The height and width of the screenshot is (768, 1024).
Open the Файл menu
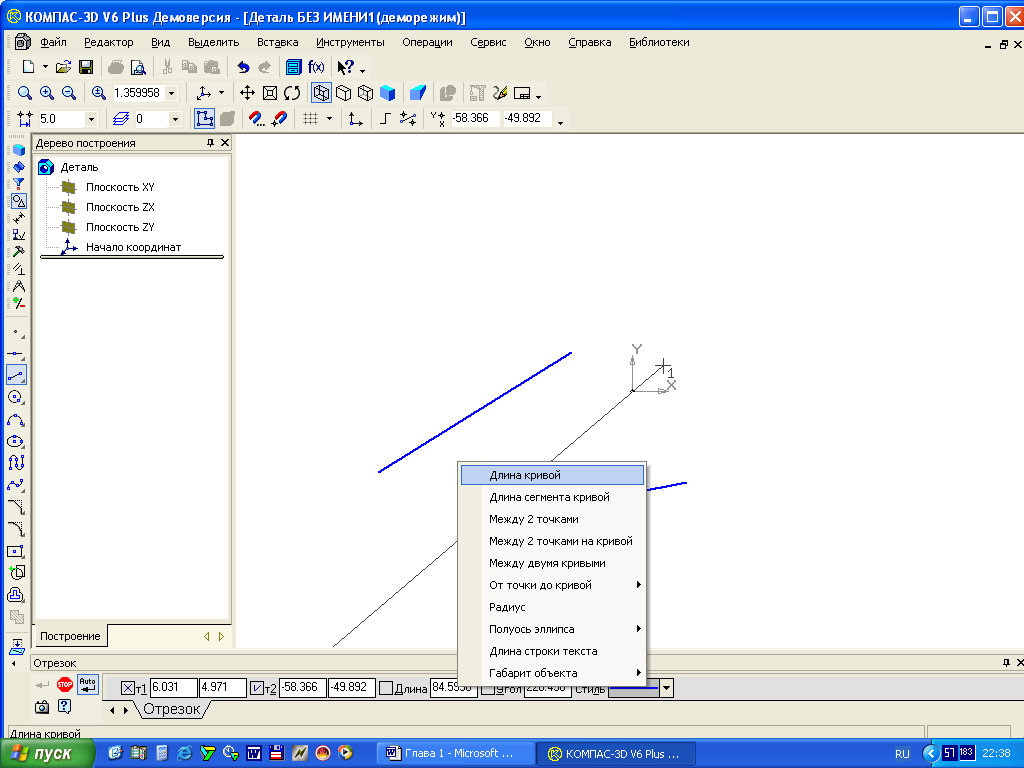pos(54,42)
